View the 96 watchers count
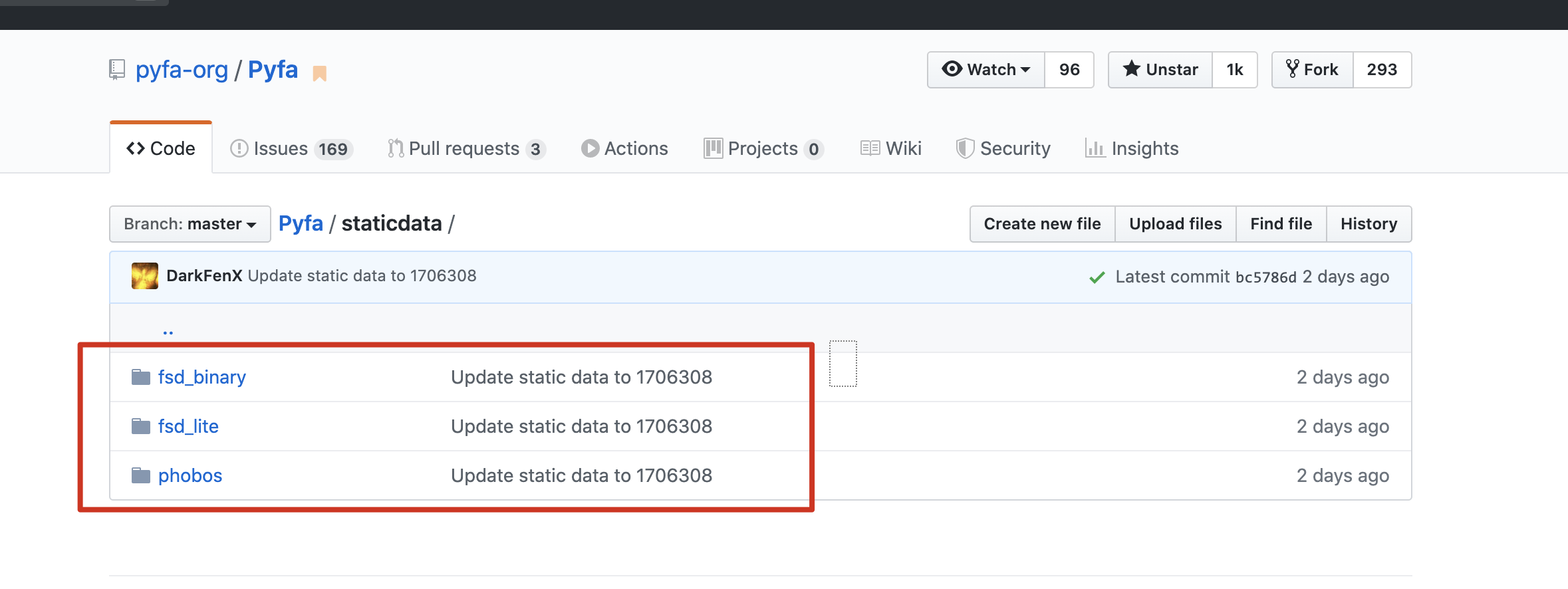 pos(1069,70)
